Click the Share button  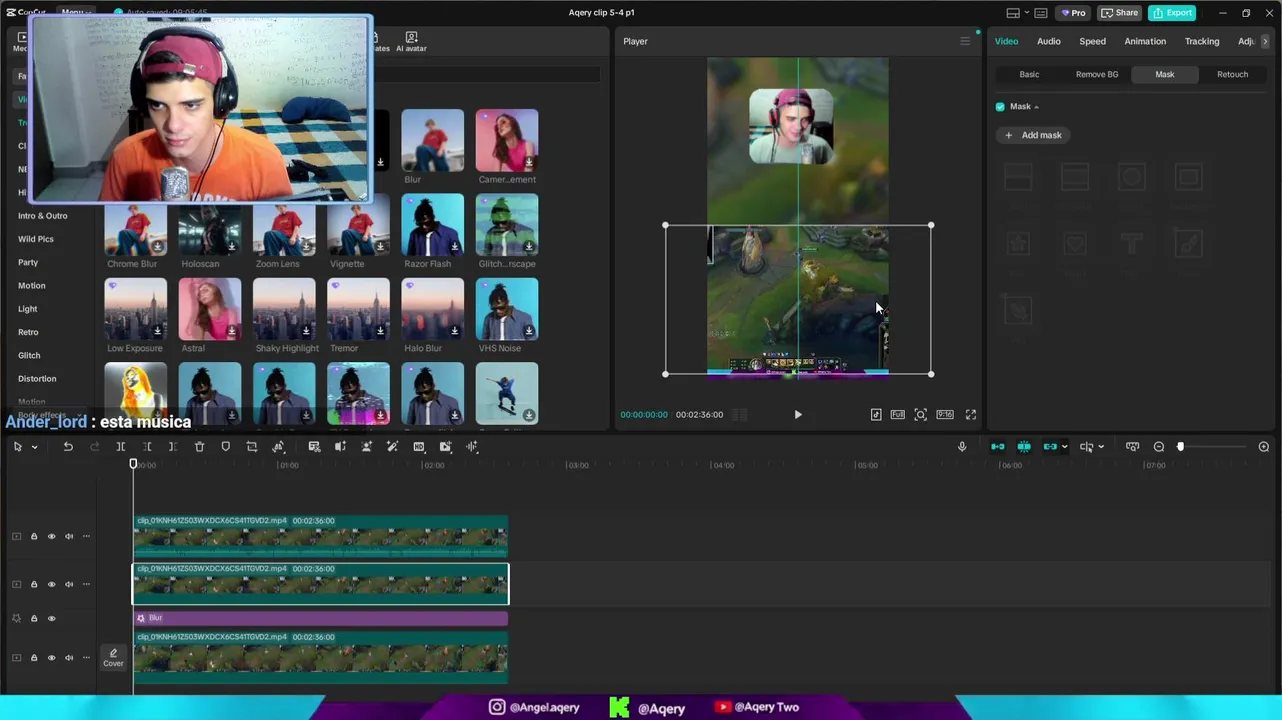pos(1120,13)
